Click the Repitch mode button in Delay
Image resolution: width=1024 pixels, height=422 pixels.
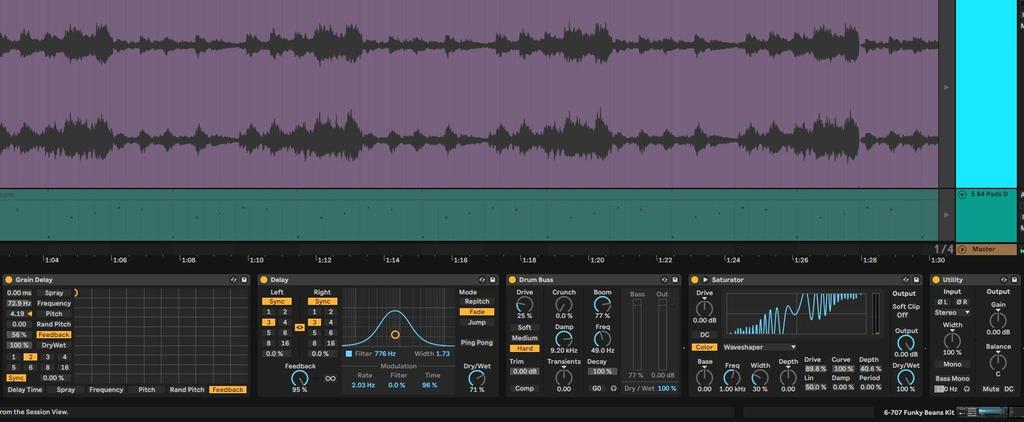pyautogui.click(x=476, y=301)
